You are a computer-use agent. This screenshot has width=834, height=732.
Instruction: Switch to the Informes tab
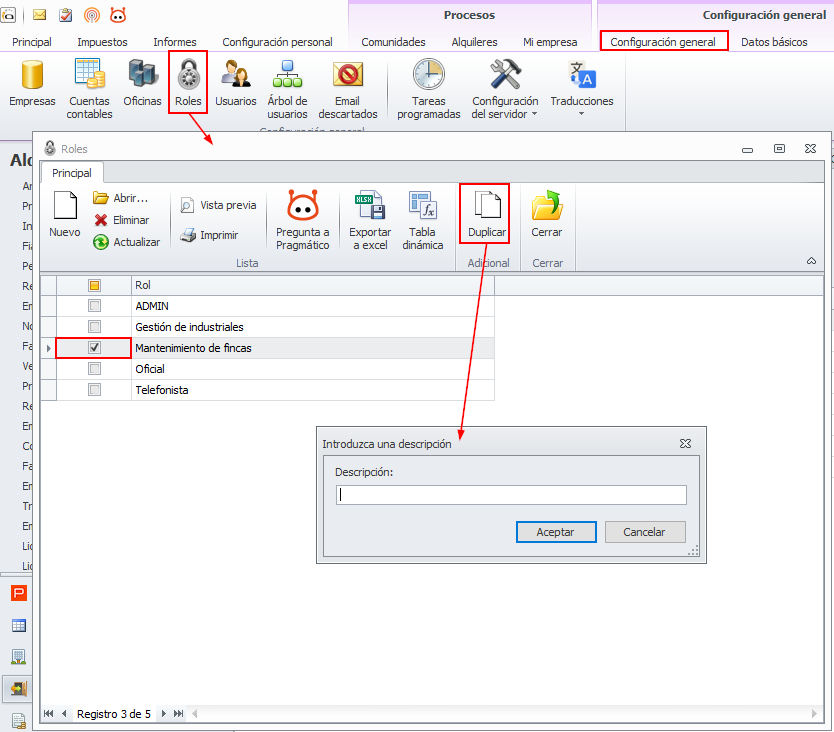coord(174,42)
